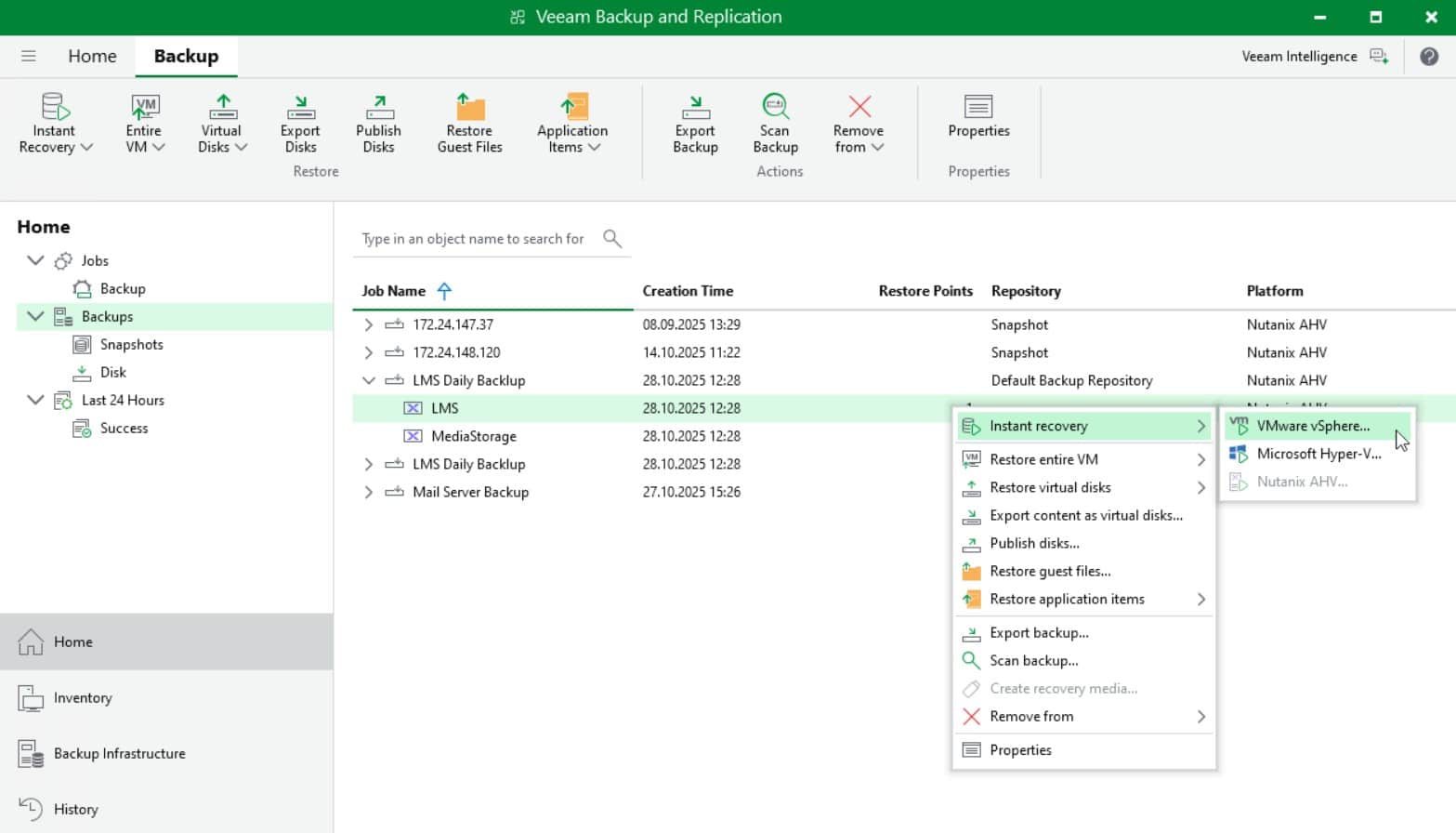Screen dimensions: 1456x833
Task: Select the Mail Server Backup row
Action: click(x=903, y=492)
